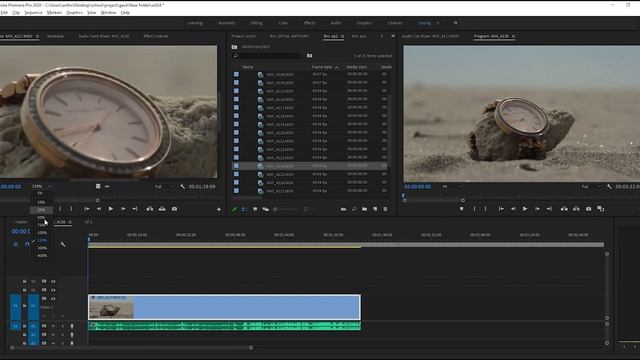Viewport: 640px width, 360px height.
Task: Click Extract button in Program monitor
Action: coord(576,209)
